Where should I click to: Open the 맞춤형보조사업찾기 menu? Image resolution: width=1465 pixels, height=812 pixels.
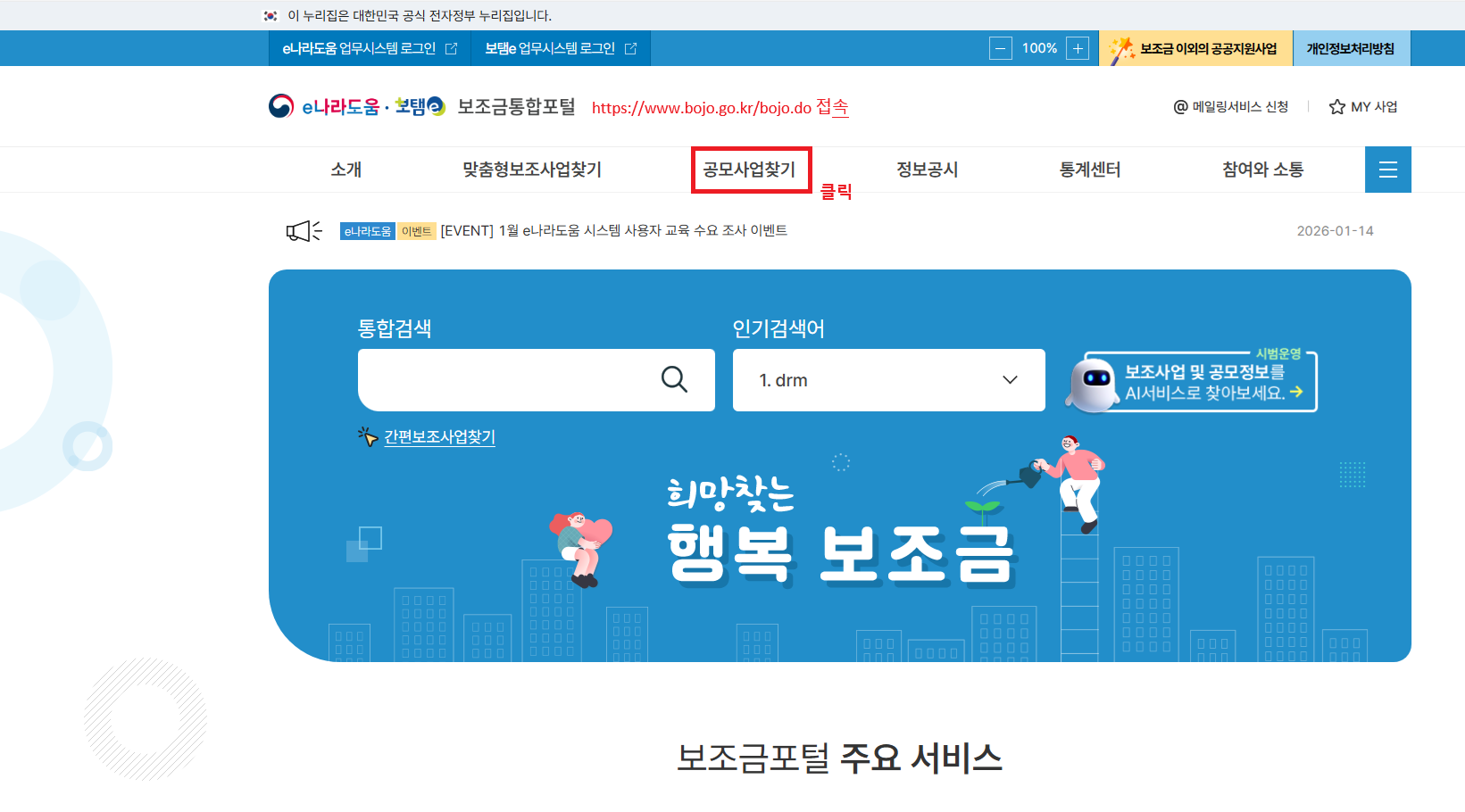pyautogui.click(x=531, y=170)
